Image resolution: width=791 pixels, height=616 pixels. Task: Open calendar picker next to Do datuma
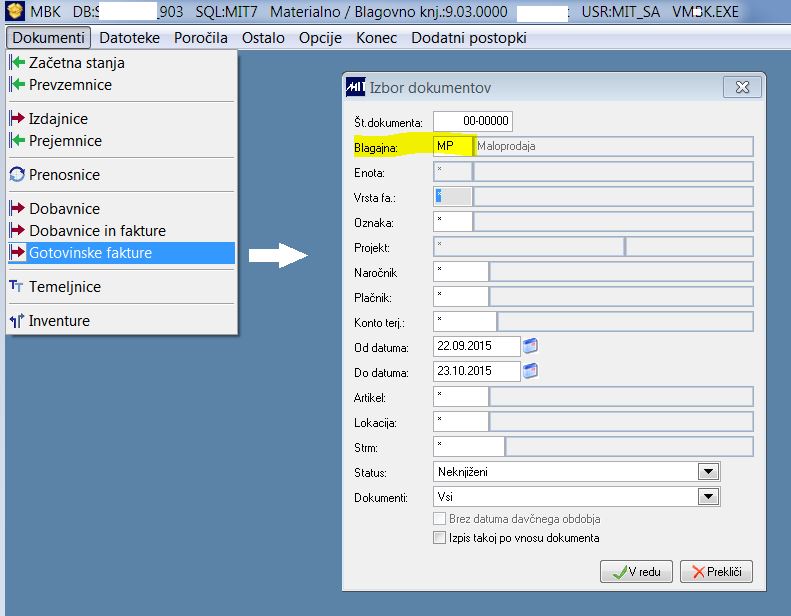[x=530, y=371]
